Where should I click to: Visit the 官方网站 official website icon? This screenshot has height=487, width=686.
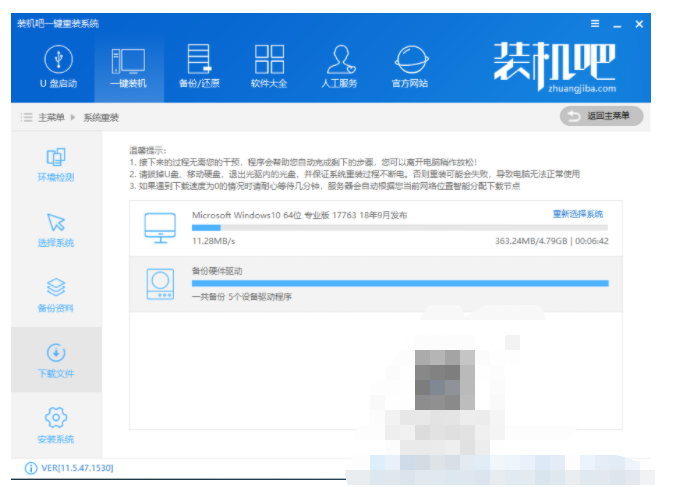point(410,64)
